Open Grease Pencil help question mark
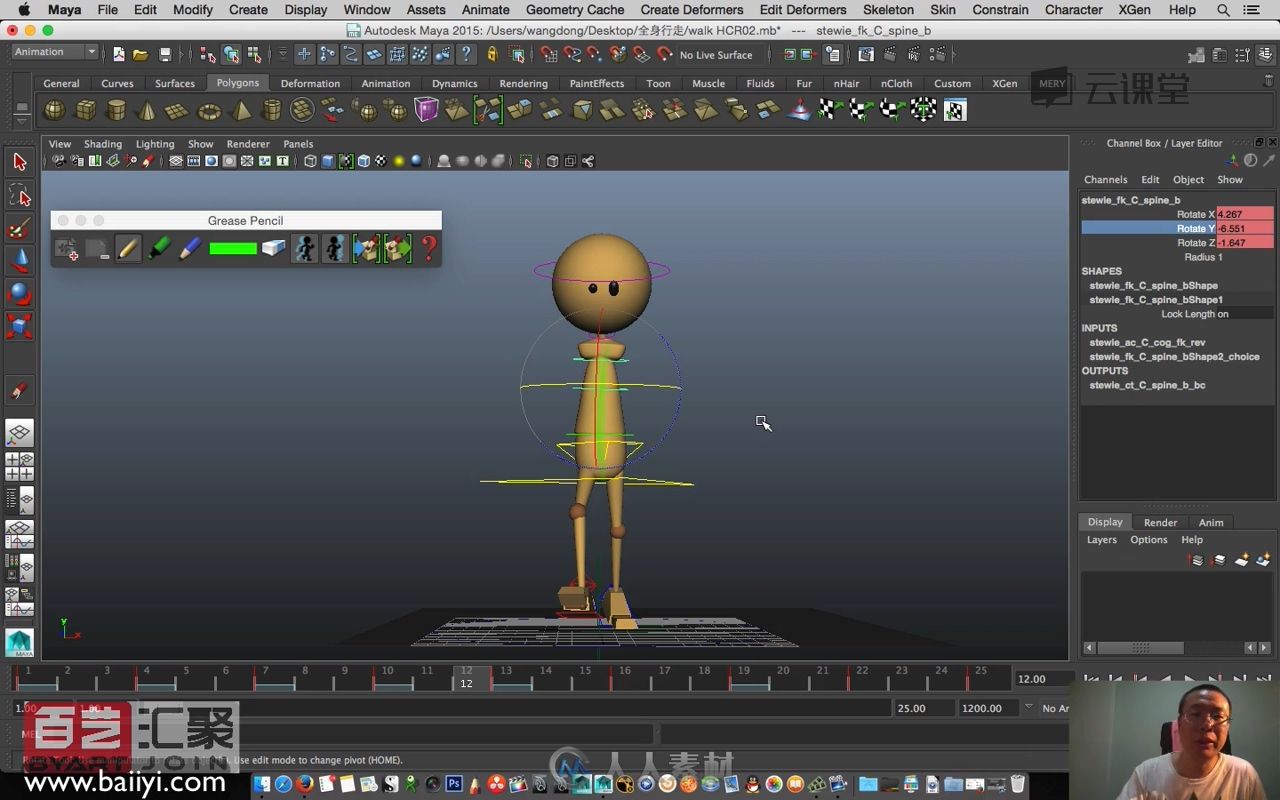 429,249
